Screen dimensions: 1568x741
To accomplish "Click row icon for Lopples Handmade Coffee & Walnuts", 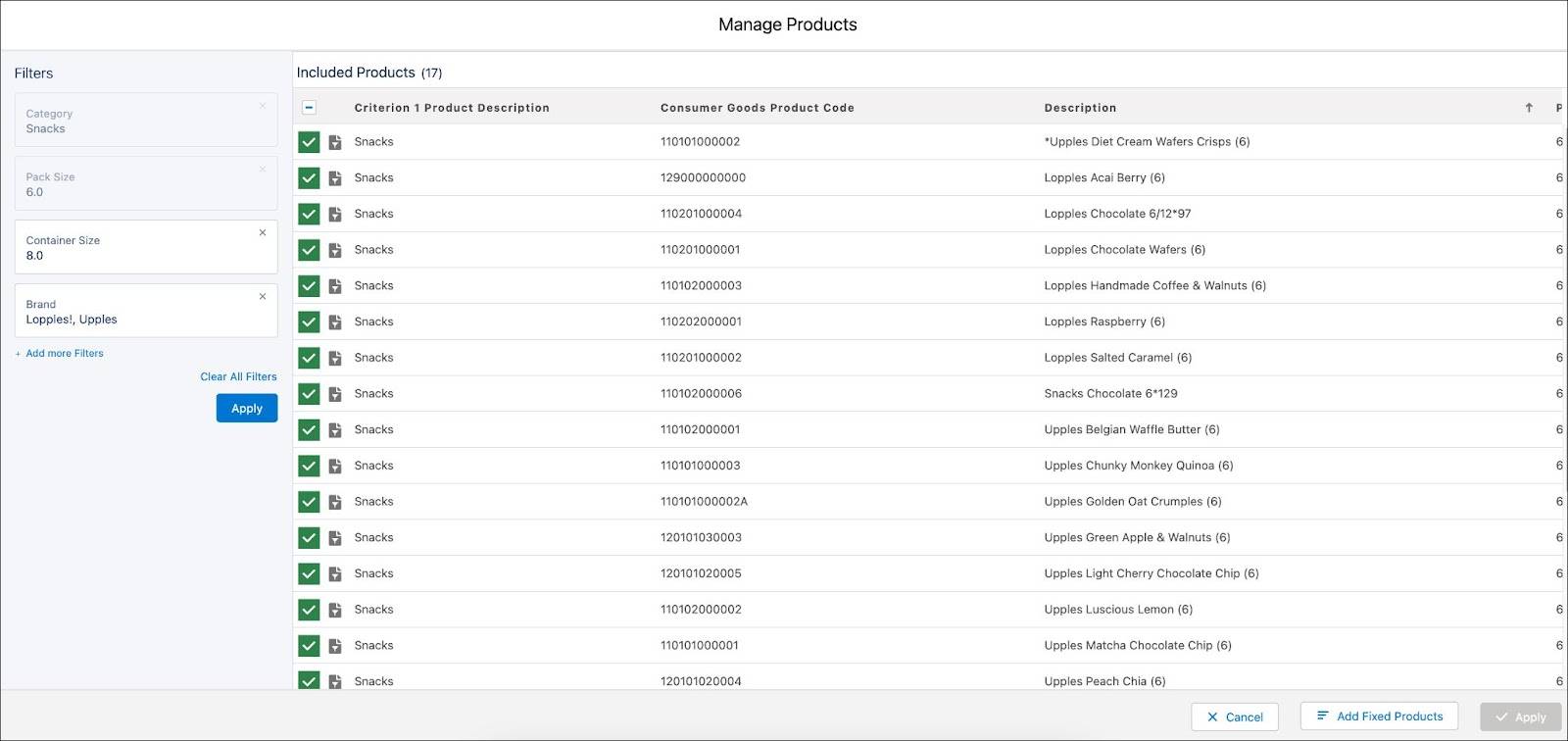I will (x=335, y=286).
